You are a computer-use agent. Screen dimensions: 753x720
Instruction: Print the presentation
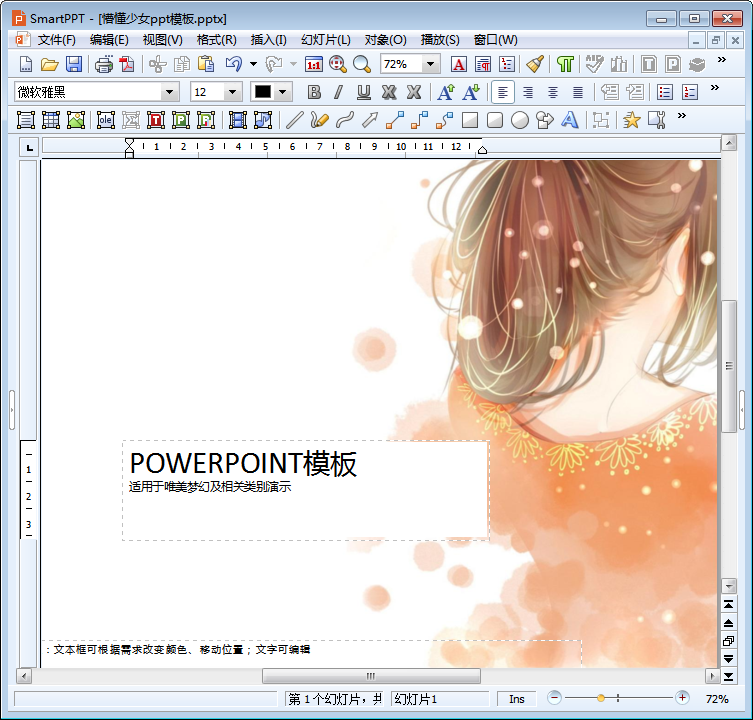point(104,64)
